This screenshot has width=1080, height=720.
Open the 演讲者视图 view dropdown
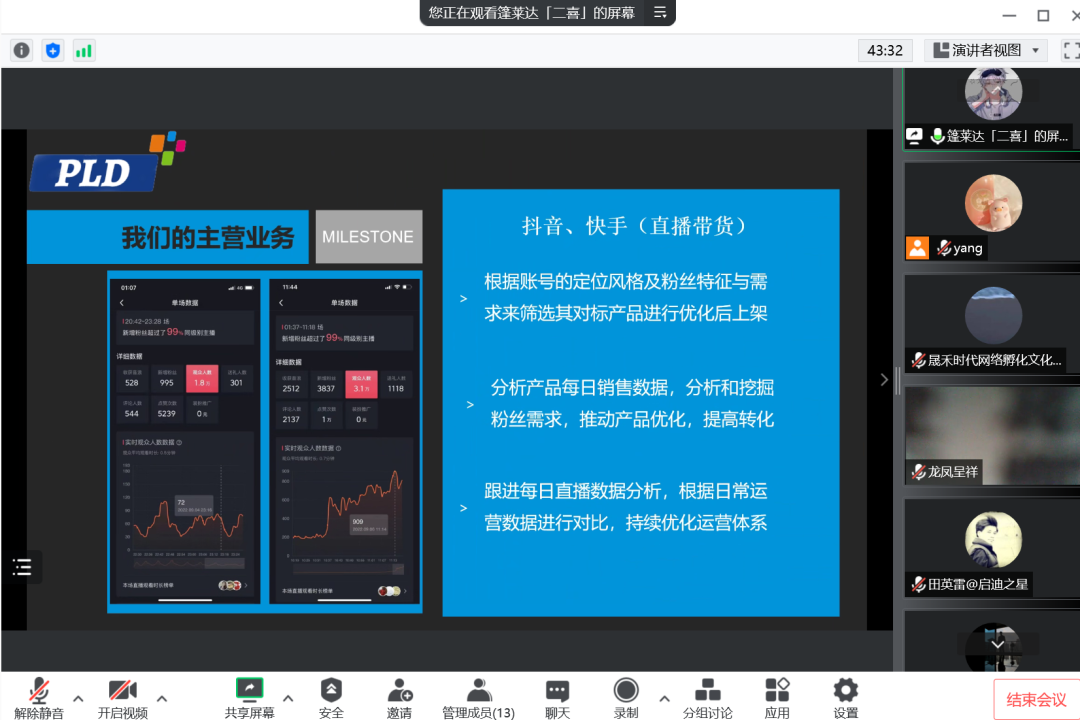coord(986,50)
